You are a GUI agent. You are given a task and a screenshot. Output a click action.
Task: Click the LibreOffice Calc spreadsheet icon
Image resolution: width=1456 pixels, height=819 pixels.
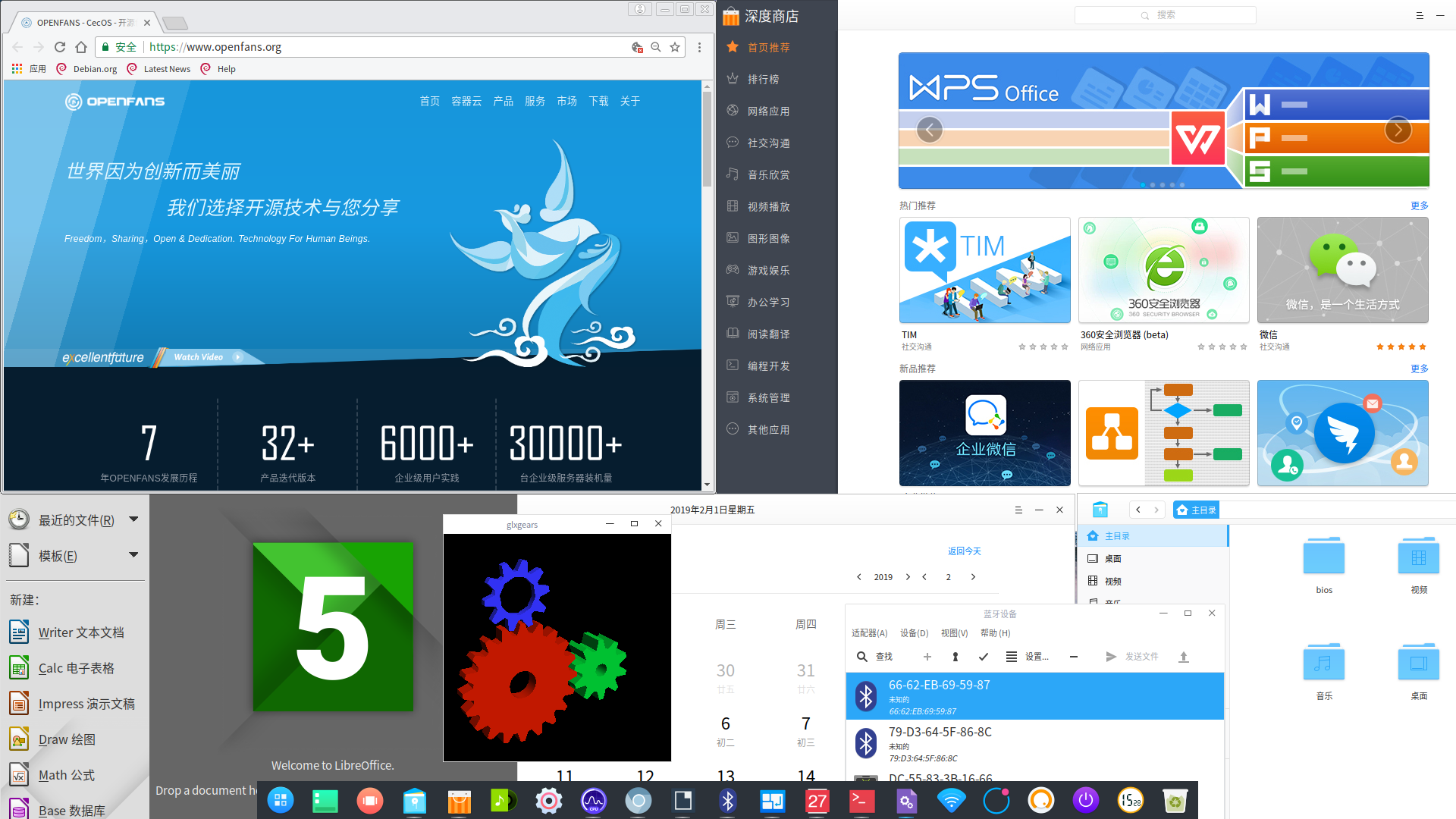pos(18,667)
